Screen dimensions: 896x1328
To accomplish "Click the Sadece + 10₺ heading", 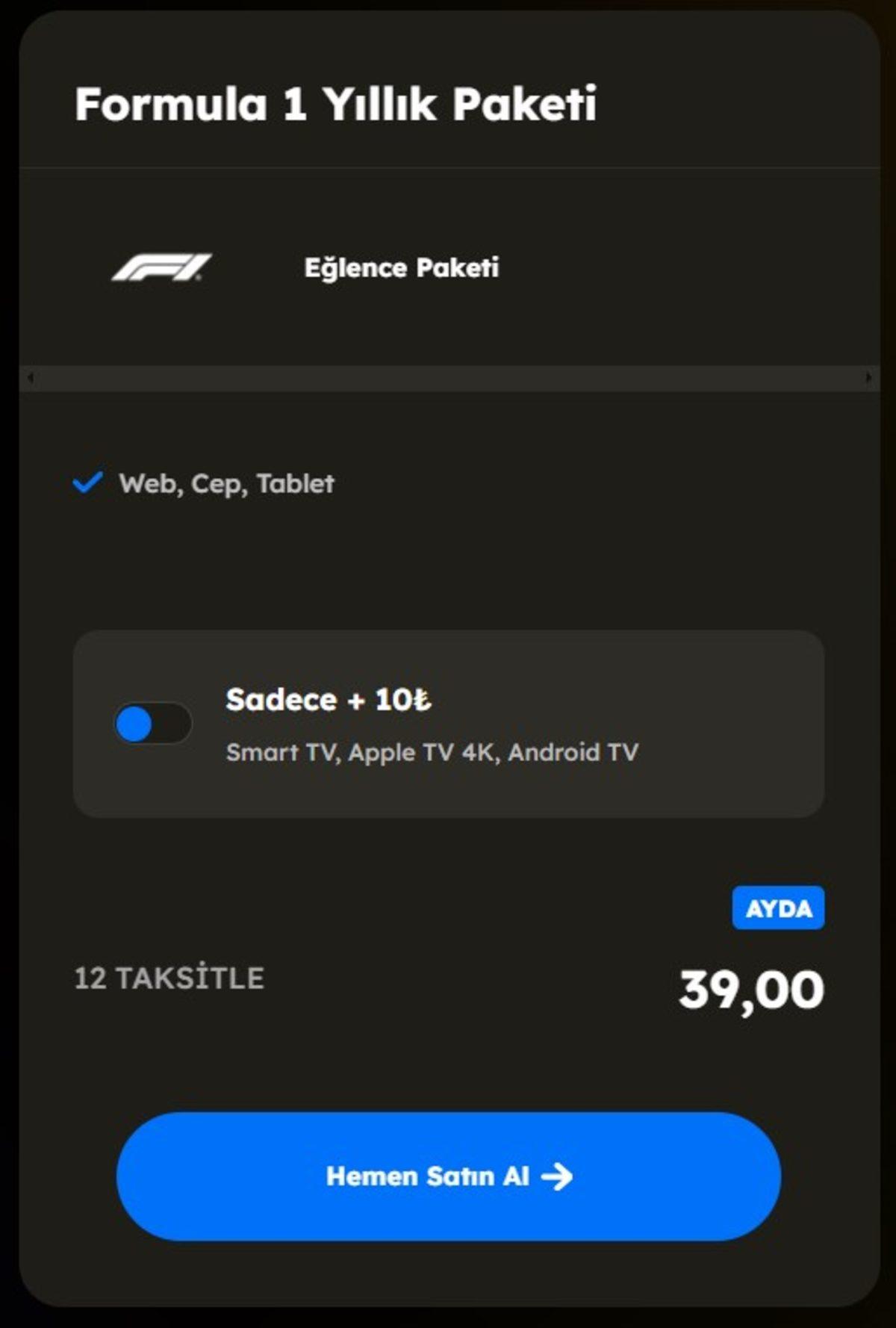I will click(329, 701).
